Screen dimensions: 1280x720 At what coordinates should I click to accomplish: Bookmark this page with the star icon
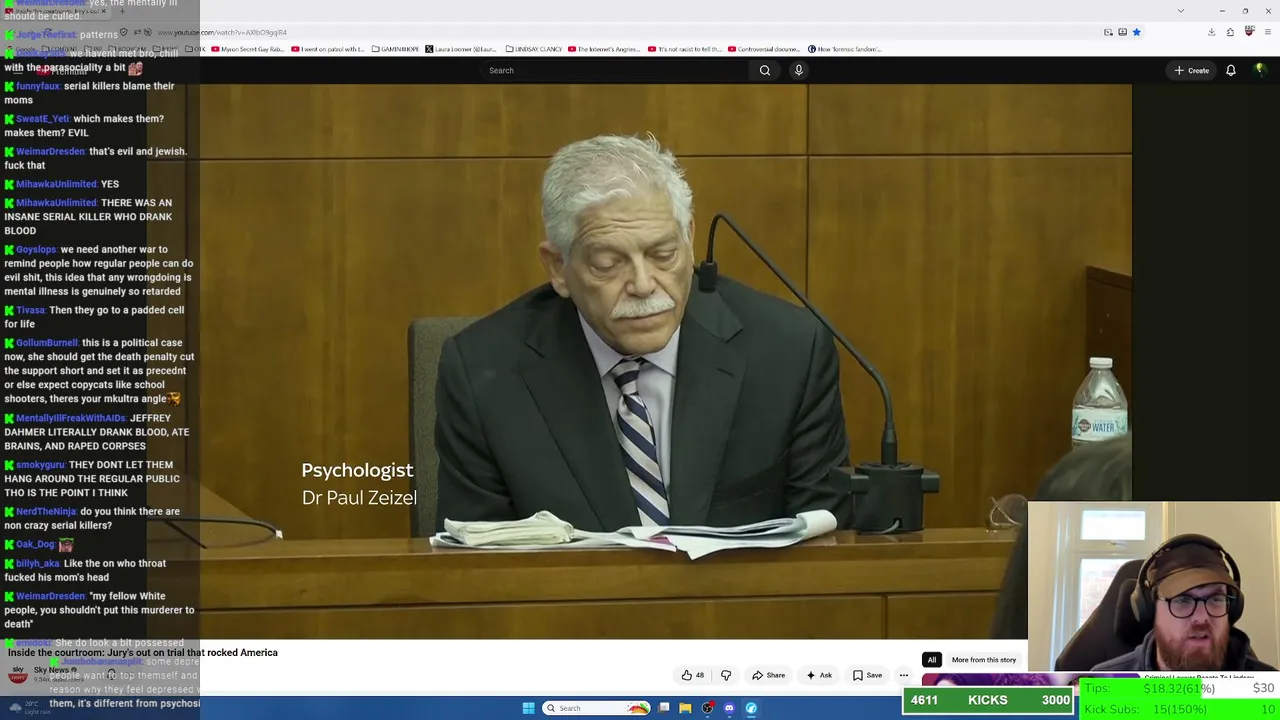pos(1136,32)
